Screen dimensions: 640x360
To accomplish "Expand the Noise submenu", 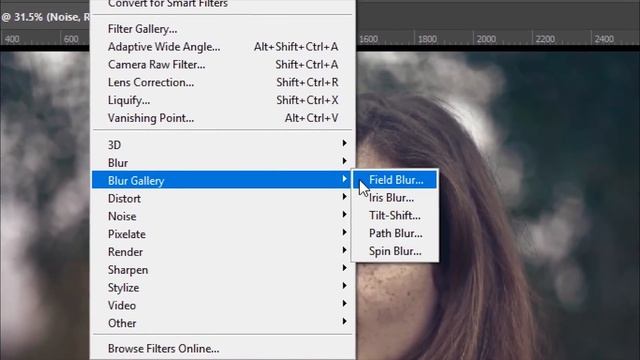I will (x=222, y=216).
